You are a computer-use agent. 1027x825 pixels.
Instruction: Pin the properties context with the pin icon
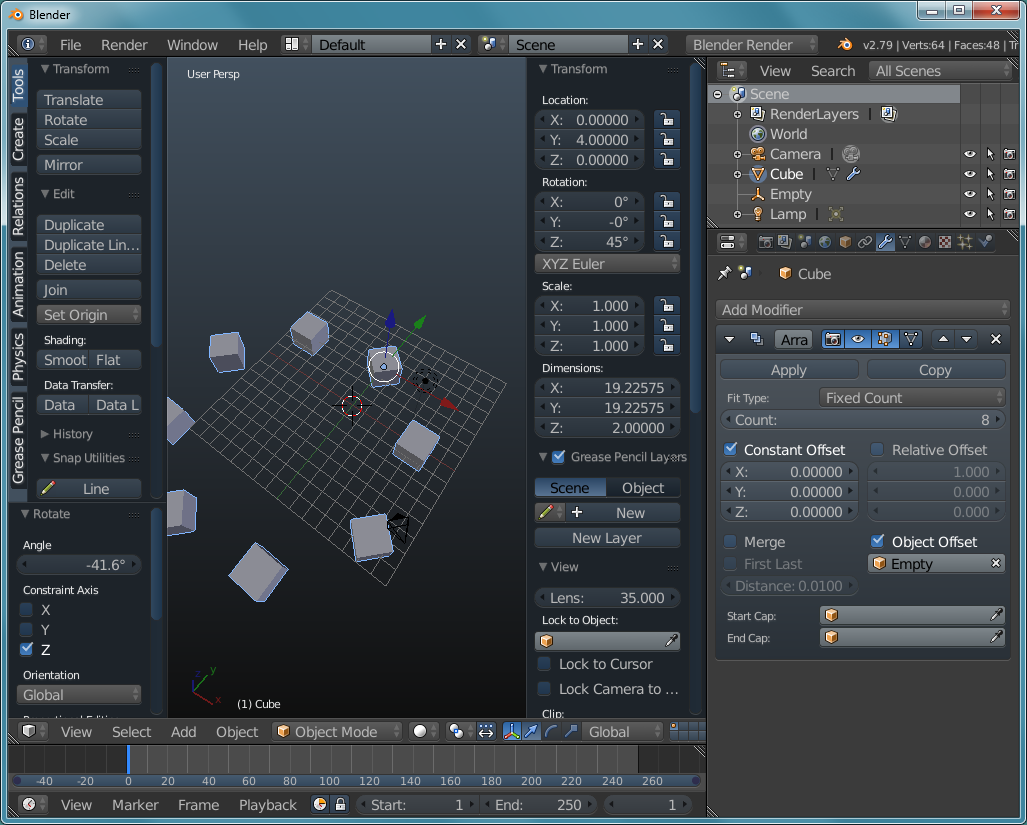[x=724, y=273]
